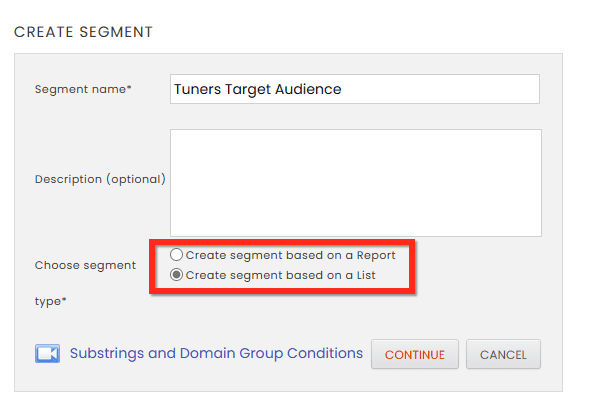The image size is (605, 418).
Task: Click the video camera icon
Action: 47,354
